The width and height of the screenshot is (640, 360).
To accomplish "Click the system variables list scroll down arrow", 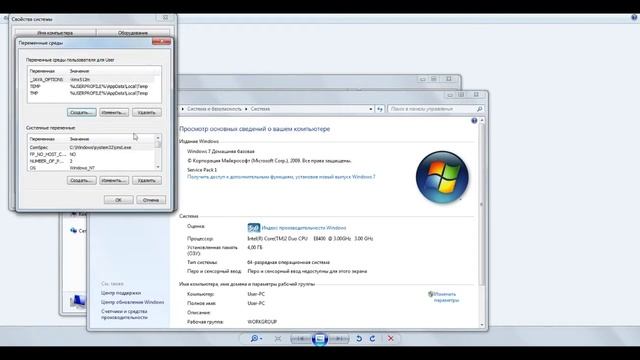I will pos(158,167).
